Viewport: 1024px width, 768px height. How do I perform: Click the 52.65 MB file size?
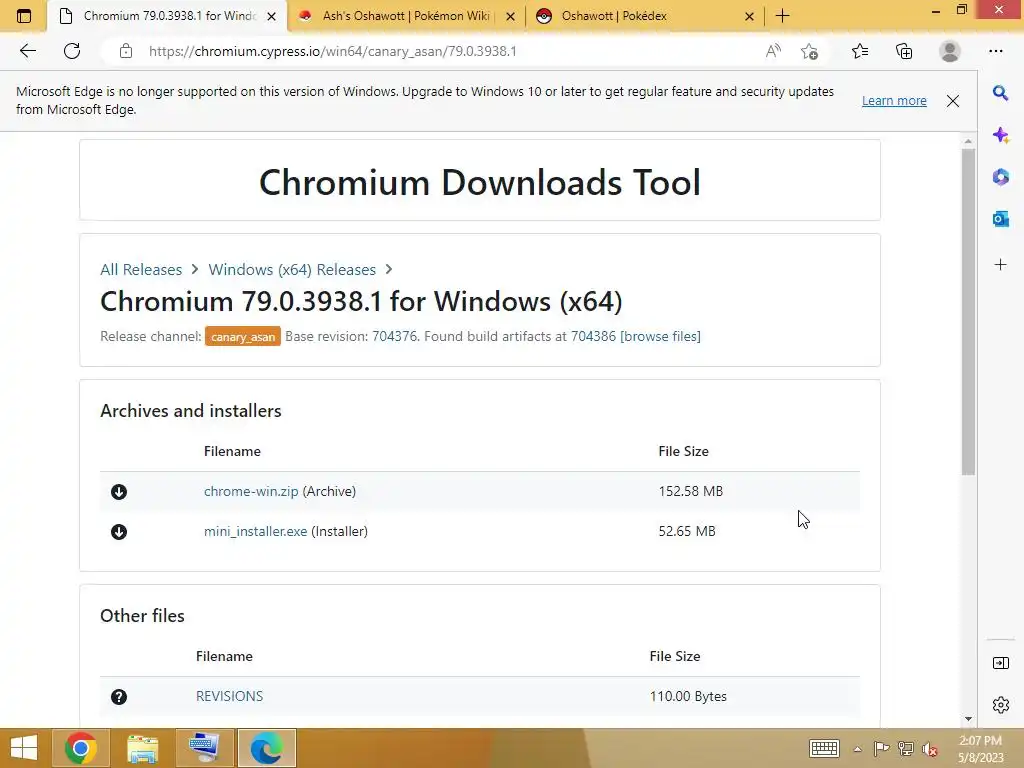[x=687, y=531]
